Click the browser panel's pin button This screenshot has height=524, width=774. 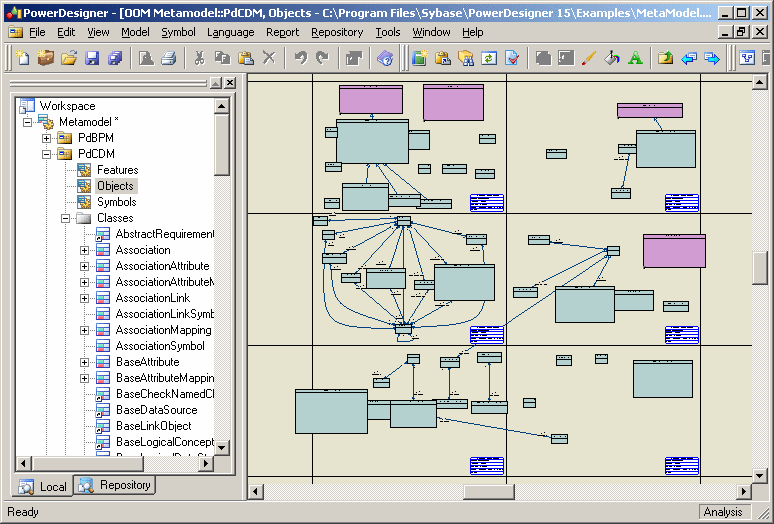click(216, 83)
